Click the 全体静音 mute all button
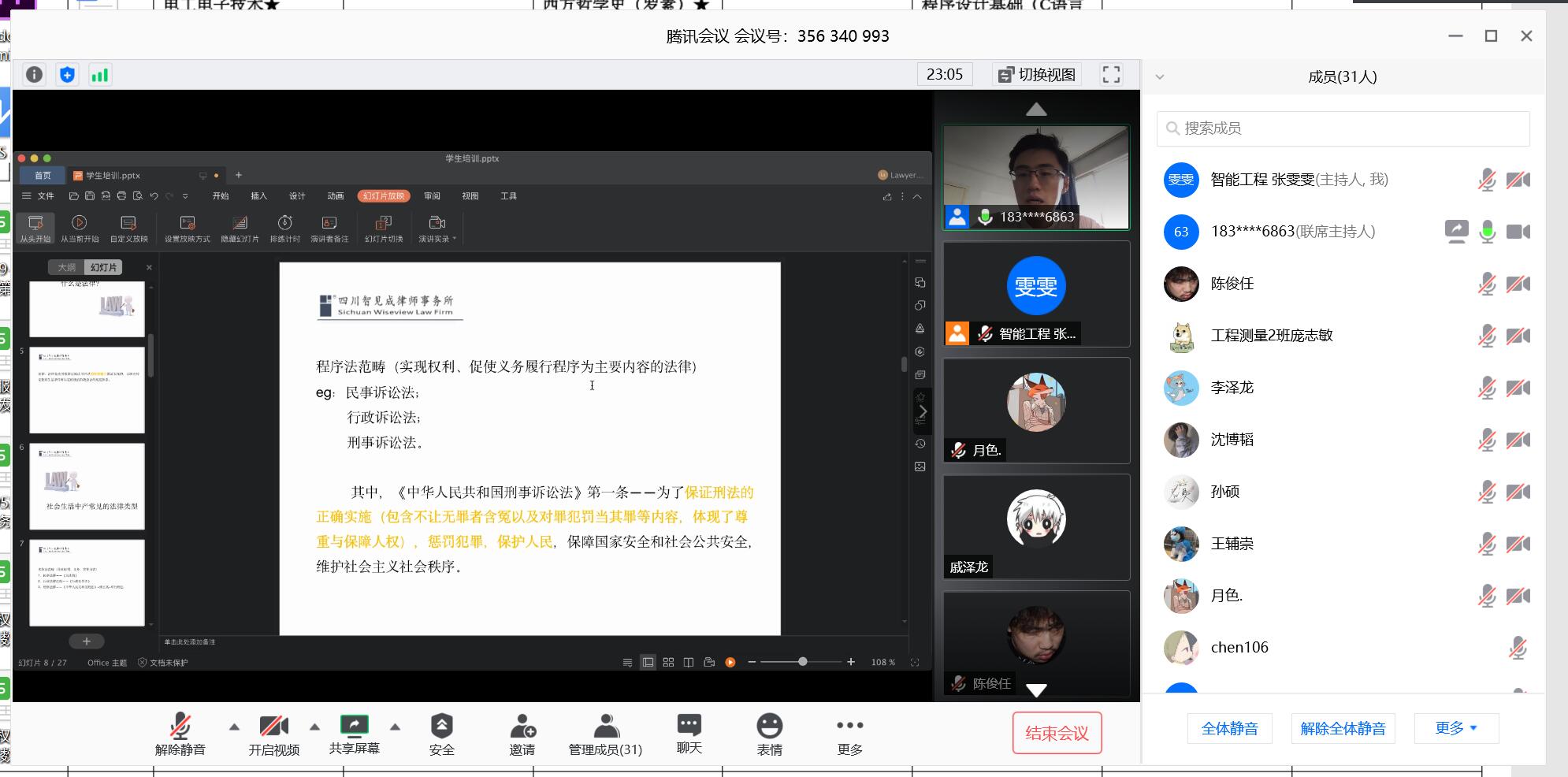This screenshot has width=1568, height=777. (x=1229, y=728)
